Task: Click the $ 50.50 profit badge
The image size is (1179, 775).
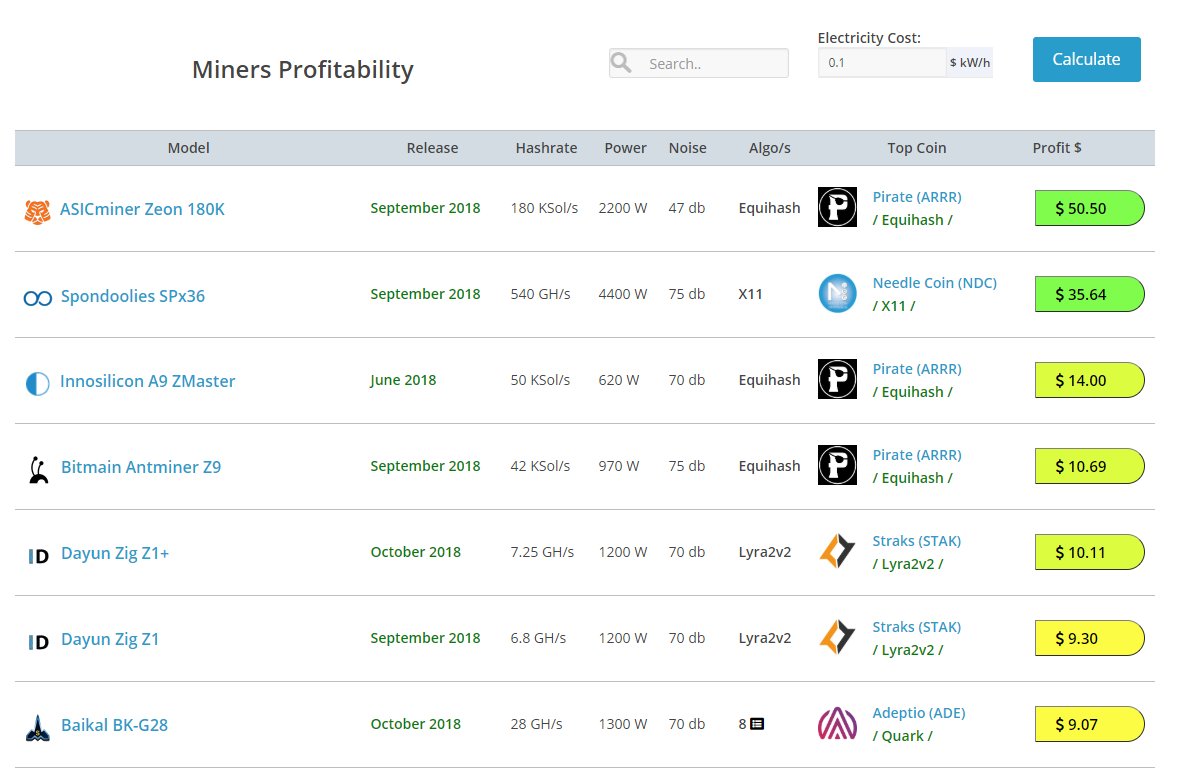Action: click(x=1090, y=208)
